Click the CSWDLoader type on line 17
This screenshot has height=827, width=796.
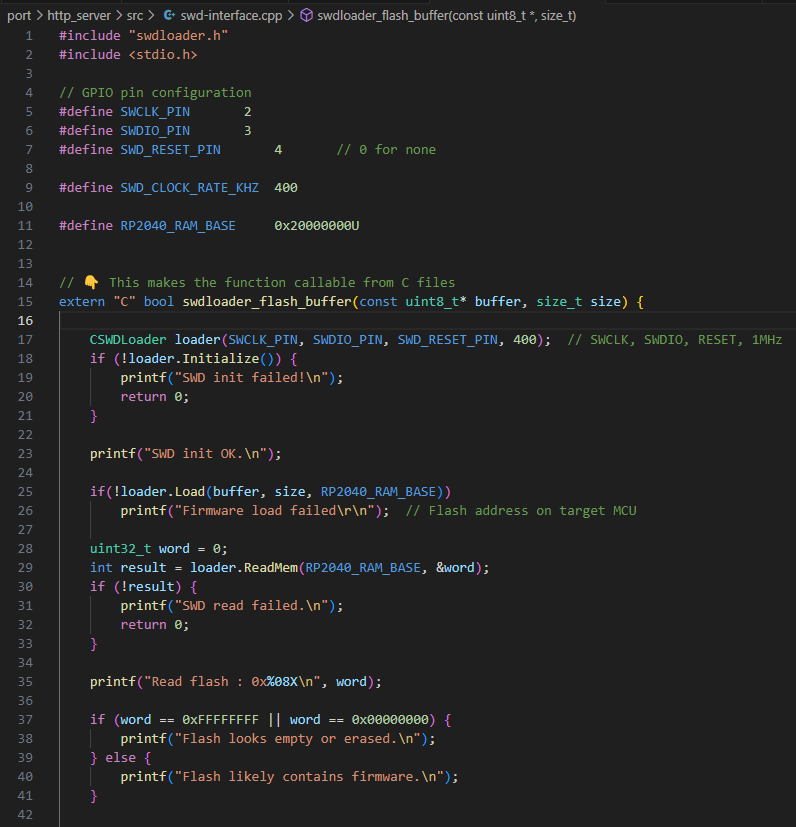tap(128, 340)
